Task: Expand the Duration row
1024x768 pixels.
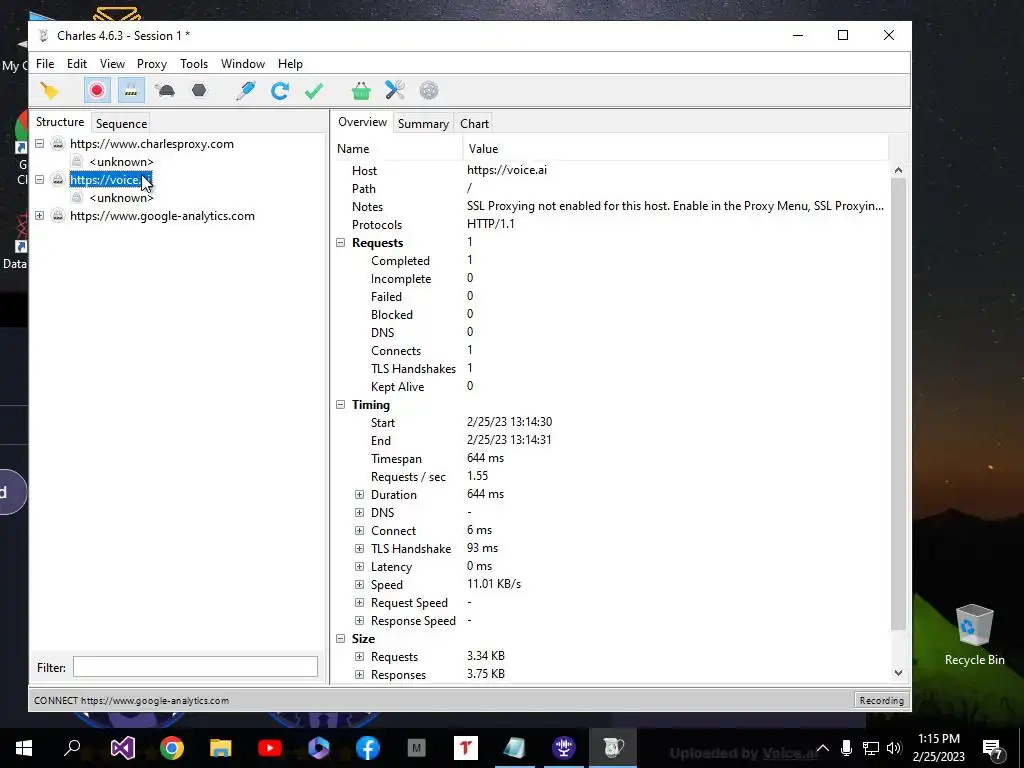Action: coord(359,494)
